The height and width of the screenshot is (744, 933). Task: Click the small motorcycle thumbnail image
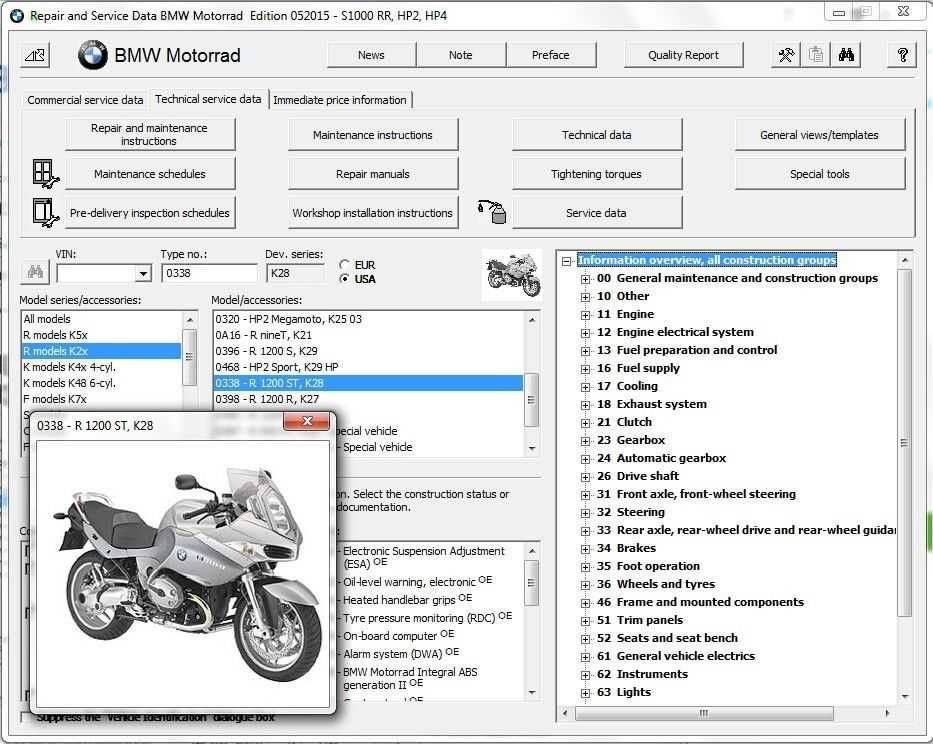pyautogui.click(x=512, y=274)
